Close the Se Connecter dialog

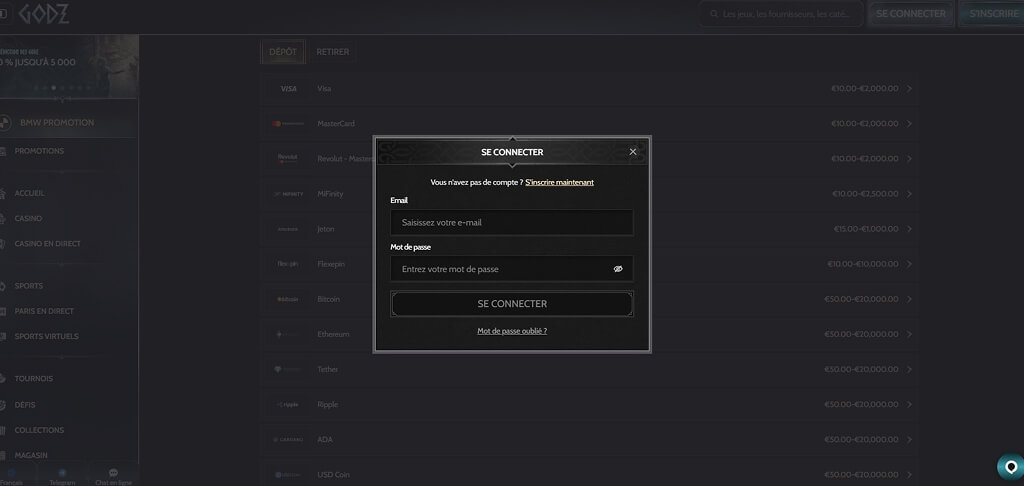pos(633,152)
